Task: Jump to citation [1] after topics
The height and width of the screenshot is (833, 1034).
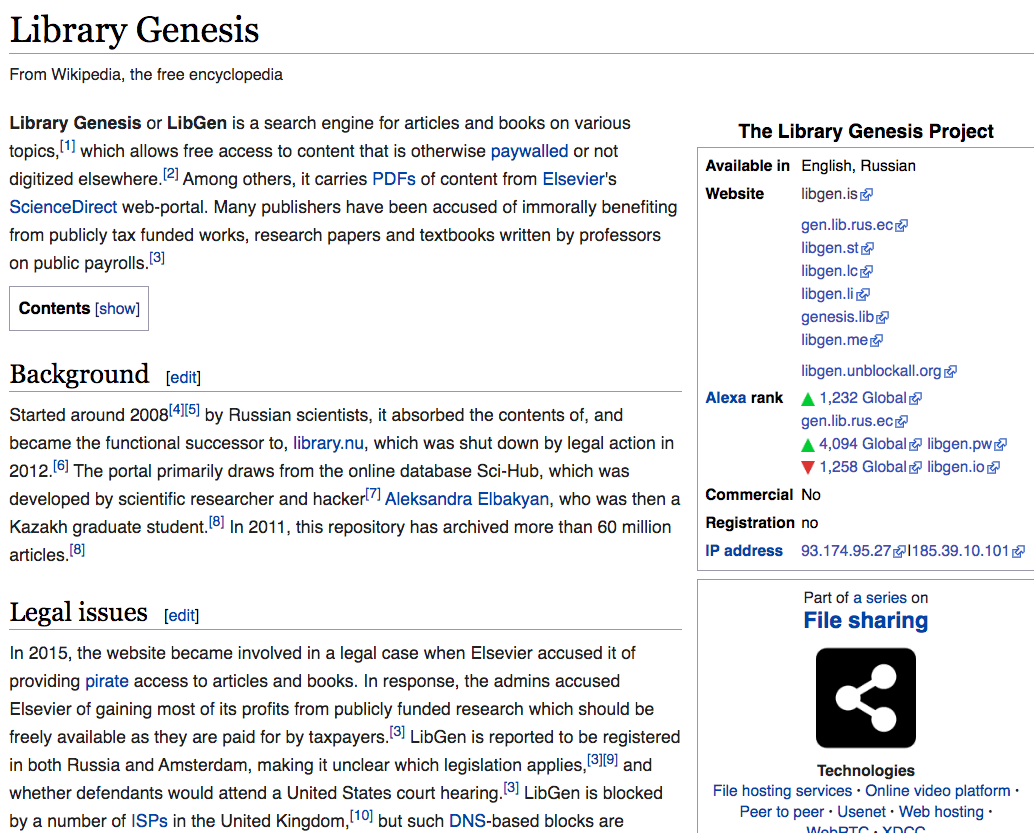Action: pyautogui.click(x=67, y=146)
